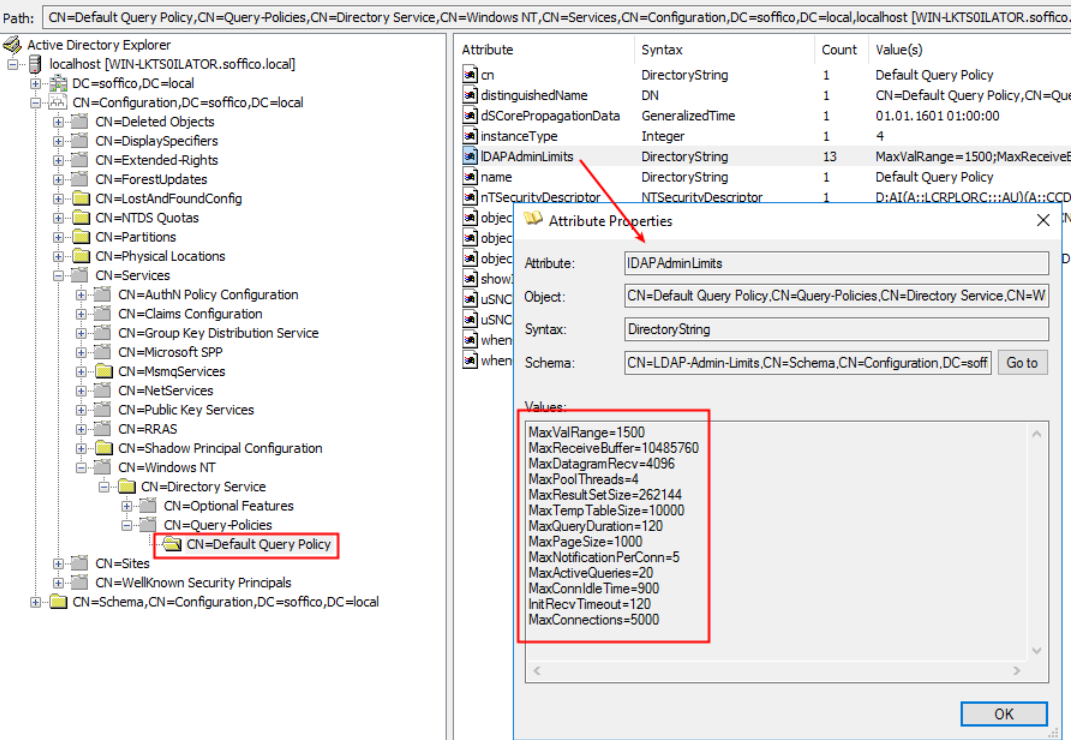Click the instanceType attribute icon
Viewport: 1074px width, 740px height.
pos(470,136)
